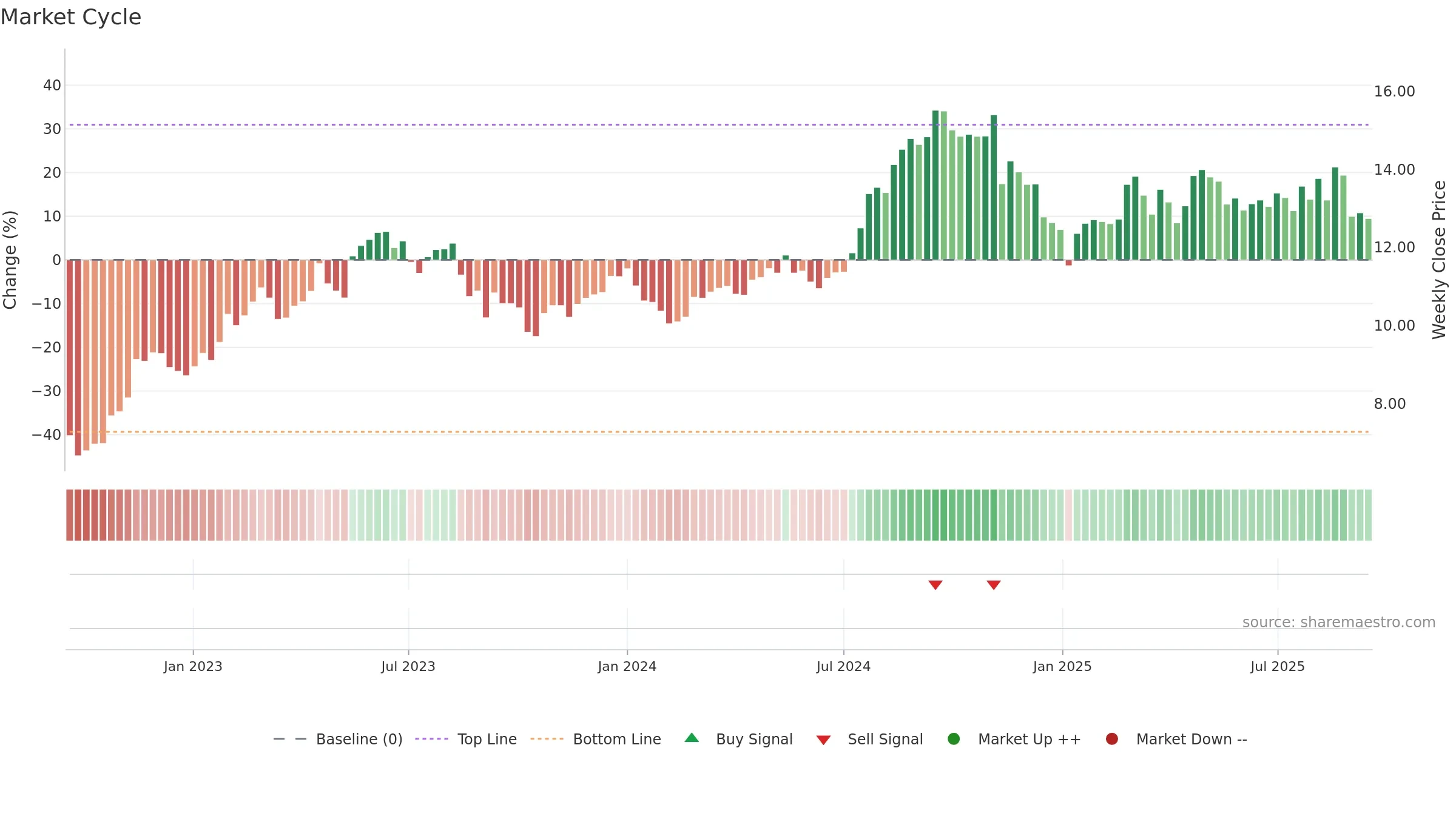This screenshot has width=1456, height=819.
Task: Toggle the Top Line legend entry
Action: 466,739
